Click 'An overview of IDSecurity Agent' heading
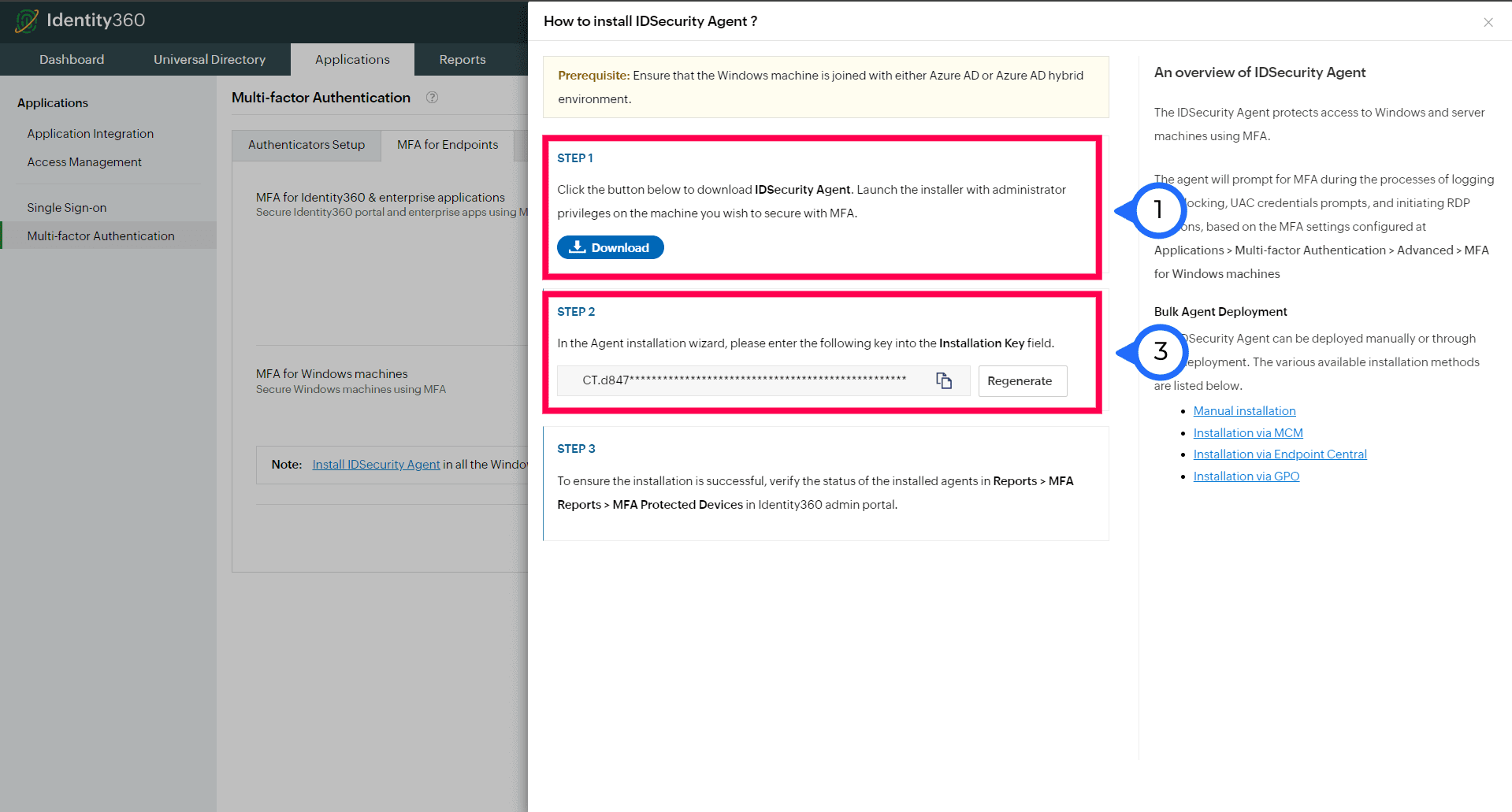The width and height of the screenshot is (1512, 812). 1260,72
